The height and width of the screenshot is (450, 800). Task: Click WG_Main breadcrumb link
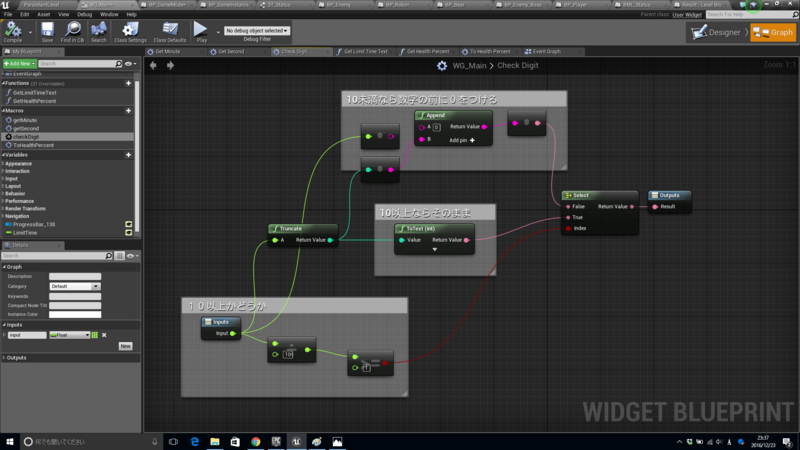(469, 65)
